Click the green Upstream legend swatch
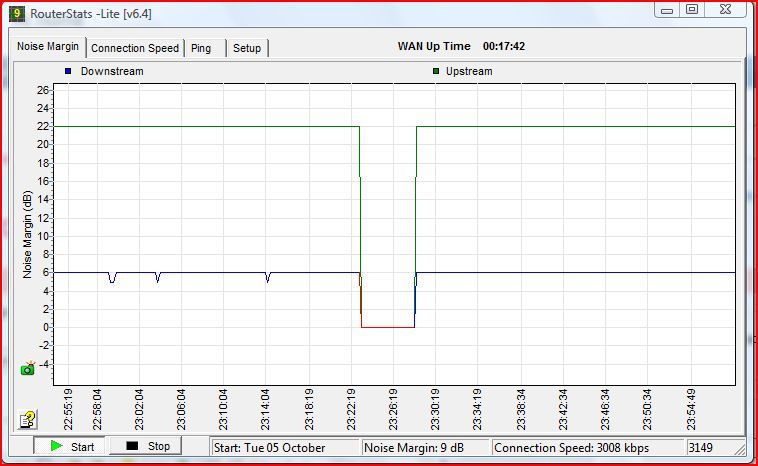758x466 pixels. [436, 71]
